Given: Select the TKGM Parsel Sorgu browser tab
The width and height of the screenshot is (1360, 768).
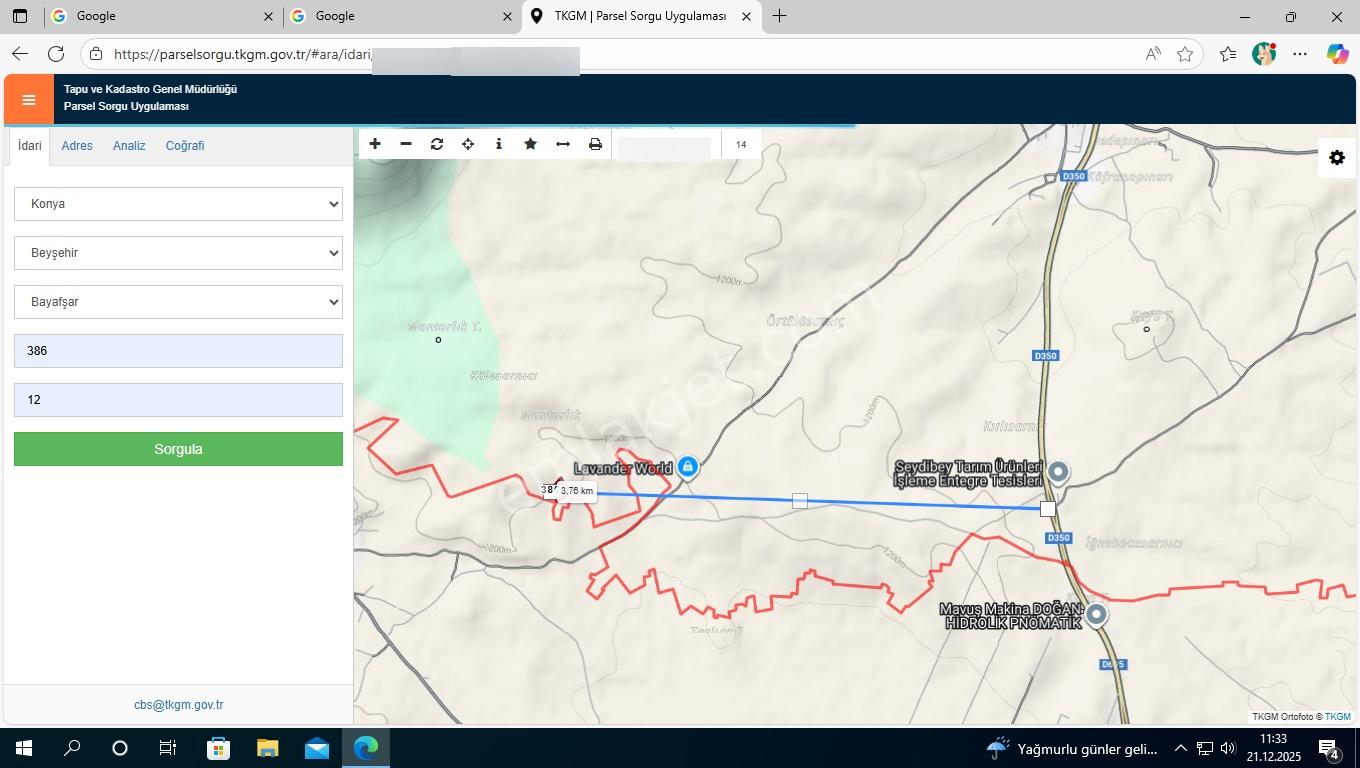Looking at the screenshot, I should (x=641, y=16).
